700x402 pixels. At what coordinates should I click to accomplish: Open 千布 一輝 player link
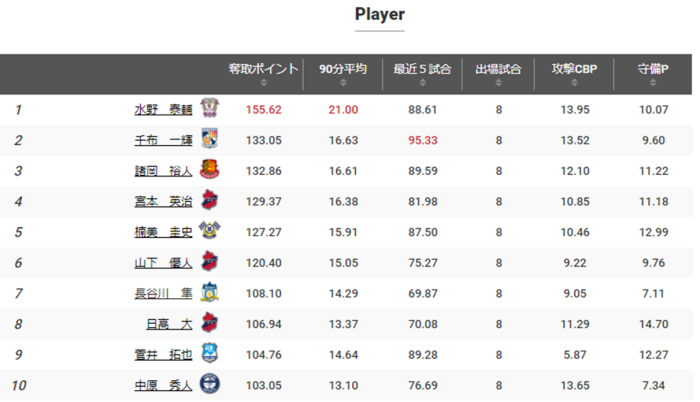point(163,140)
